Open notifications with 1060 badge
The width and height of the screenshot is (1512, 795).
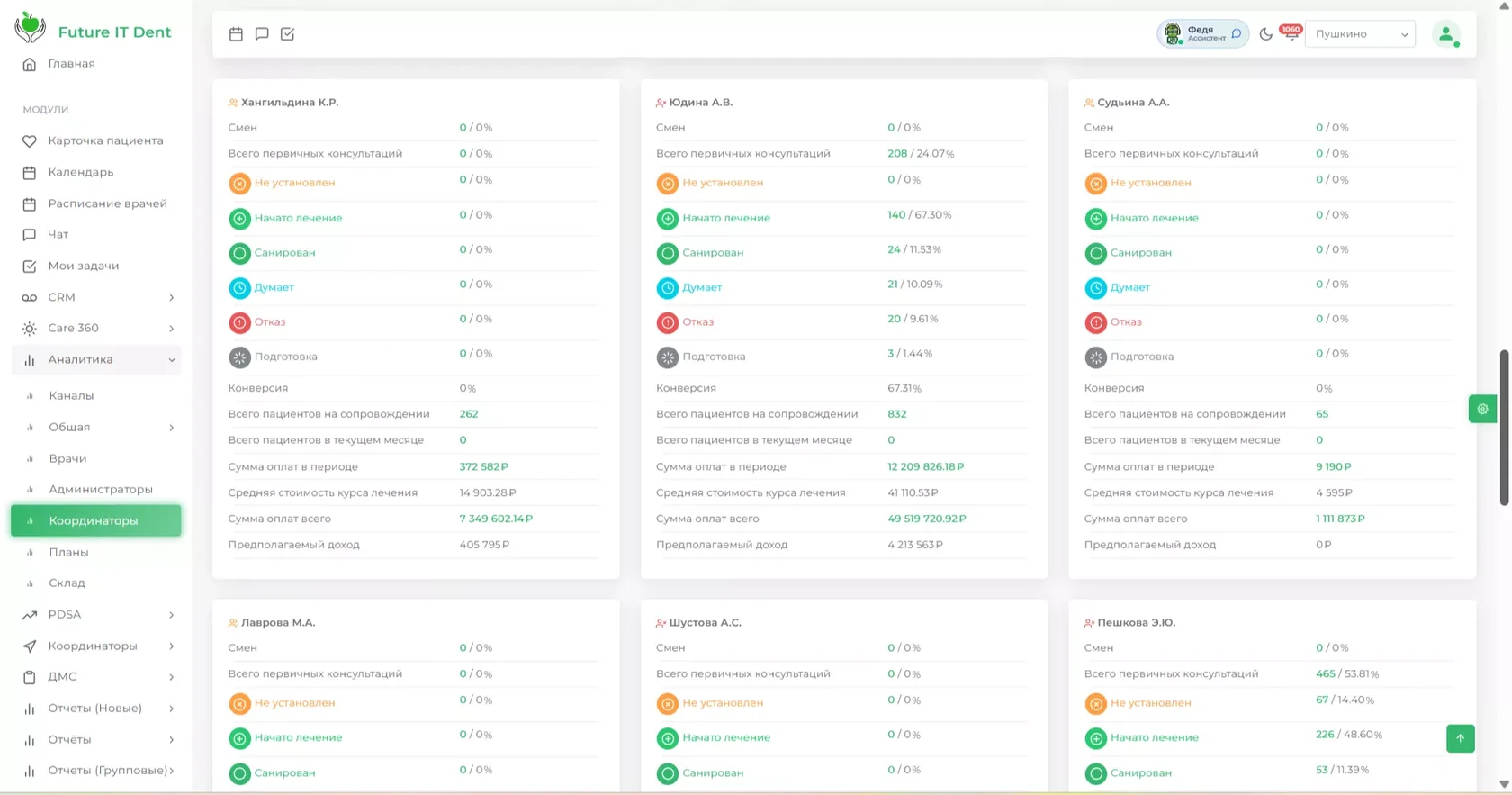pyautogui.click(x=1291, y=32)
